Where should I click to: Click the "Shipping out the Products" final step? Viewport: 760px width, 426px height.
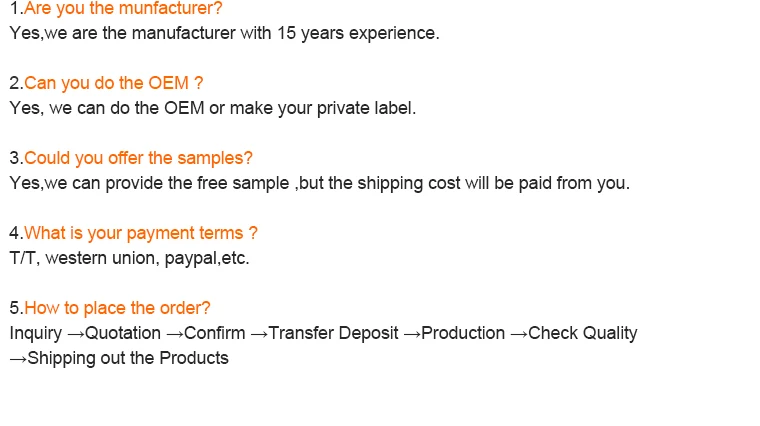(x=128, y=358)
